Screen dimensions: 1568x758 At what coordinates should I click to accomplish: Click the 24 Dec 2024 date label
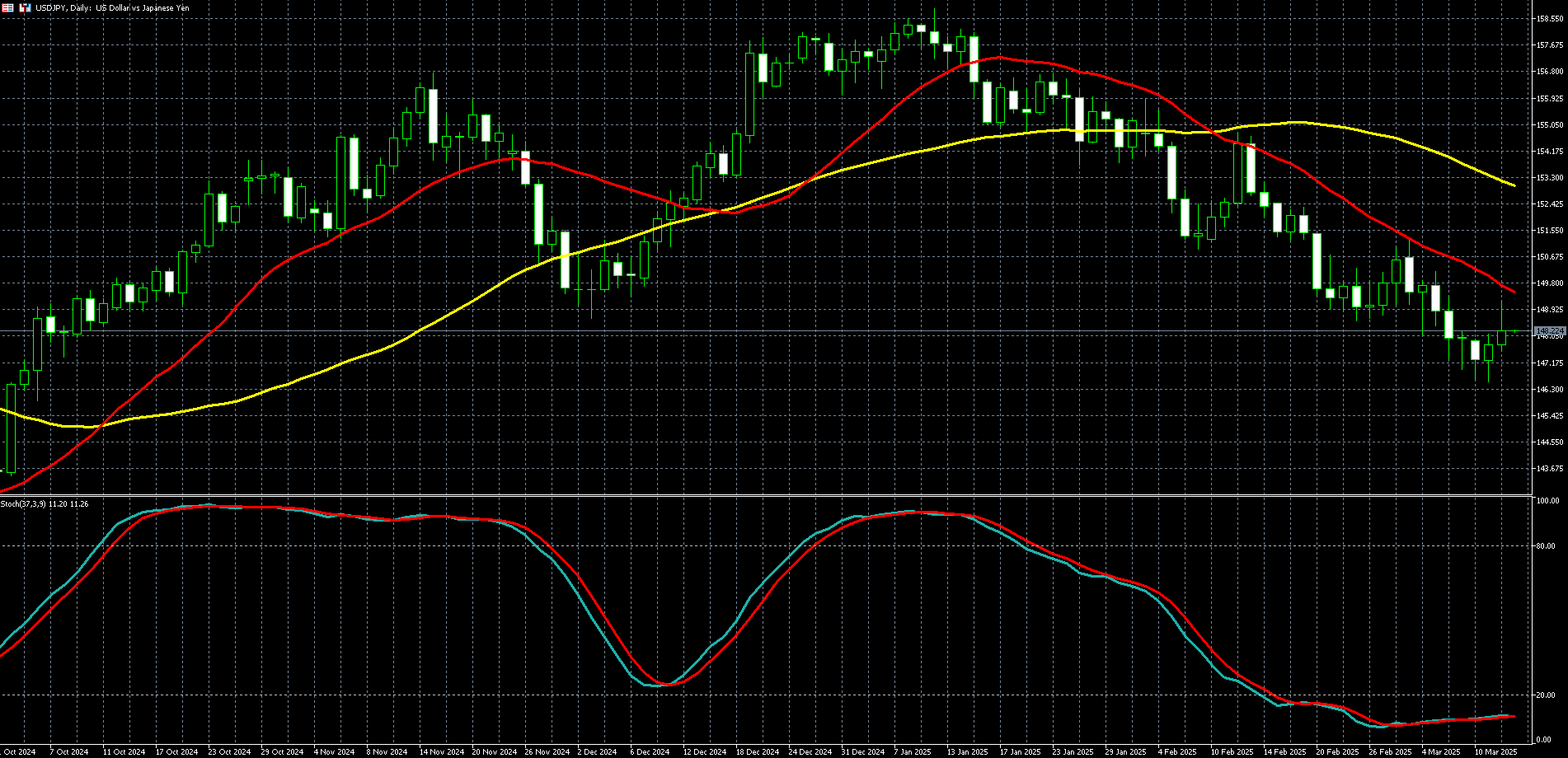(x=810, y=751)
